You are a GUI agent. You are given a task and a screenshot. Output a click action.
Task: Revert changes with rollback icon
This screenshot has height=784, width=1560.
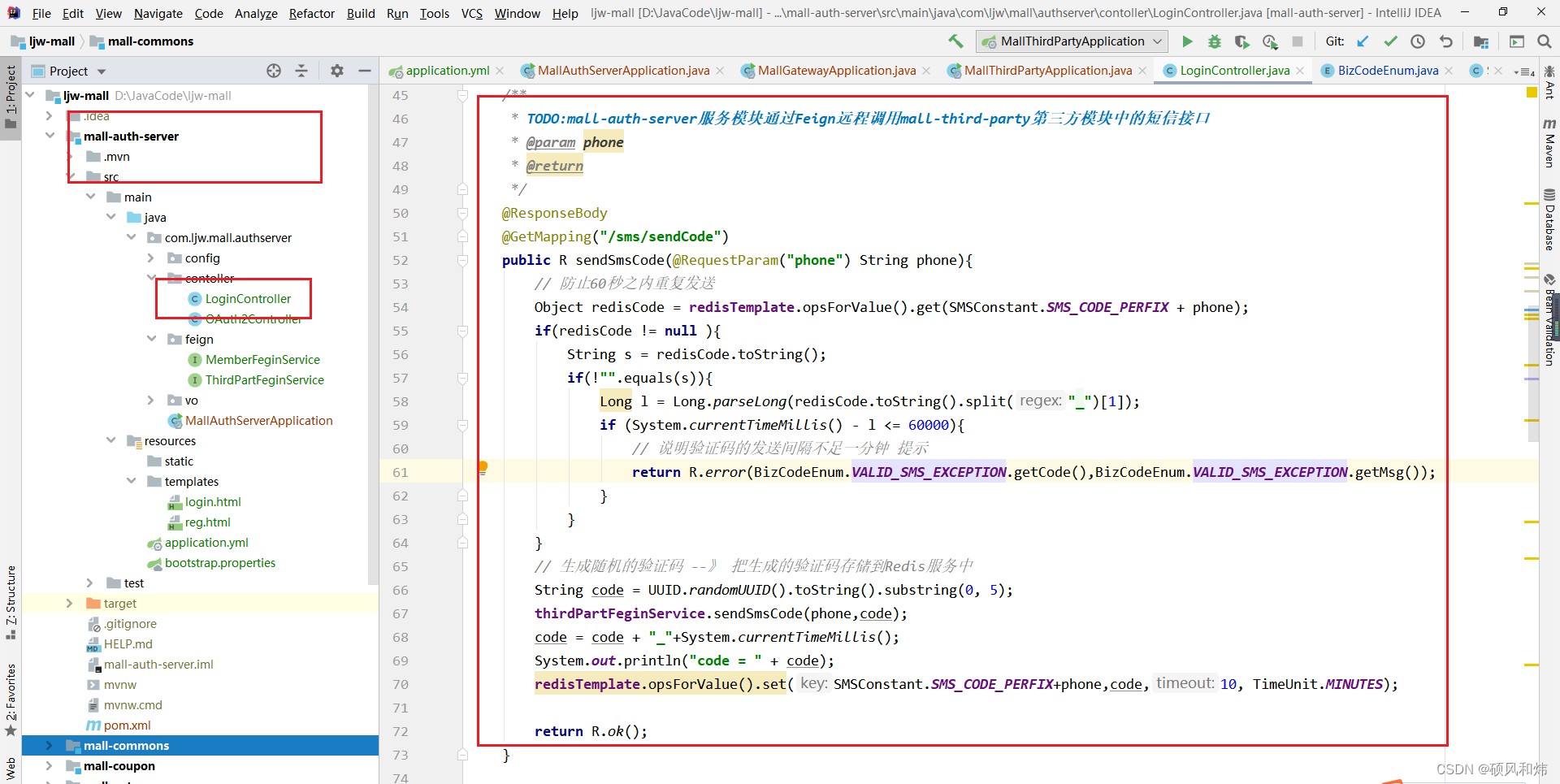(1445, 41)
